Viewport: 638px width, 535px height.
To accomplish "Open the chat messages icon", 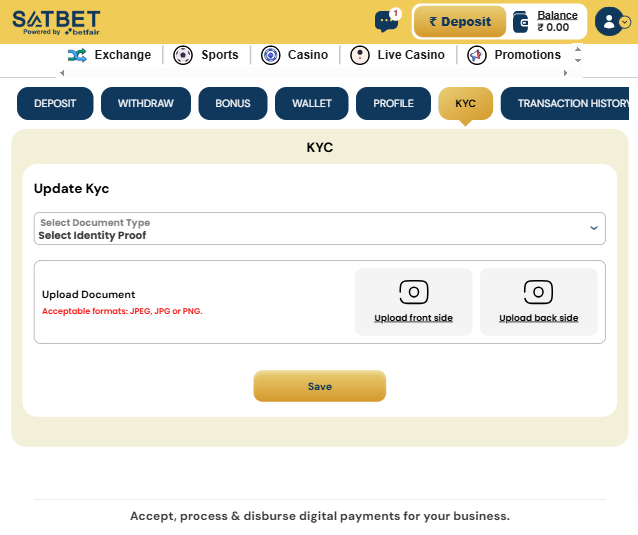I will [386, 22].
